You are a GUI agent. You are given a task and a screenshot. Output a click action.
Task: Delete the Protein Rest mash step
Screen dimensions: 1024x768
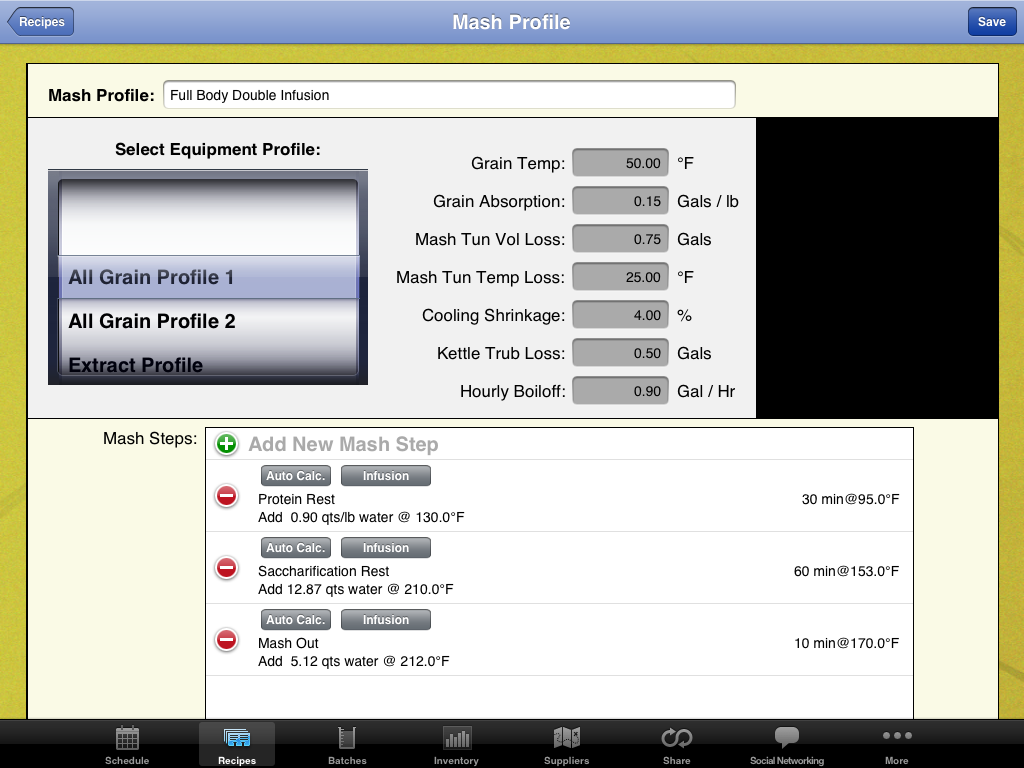point(227,496)
